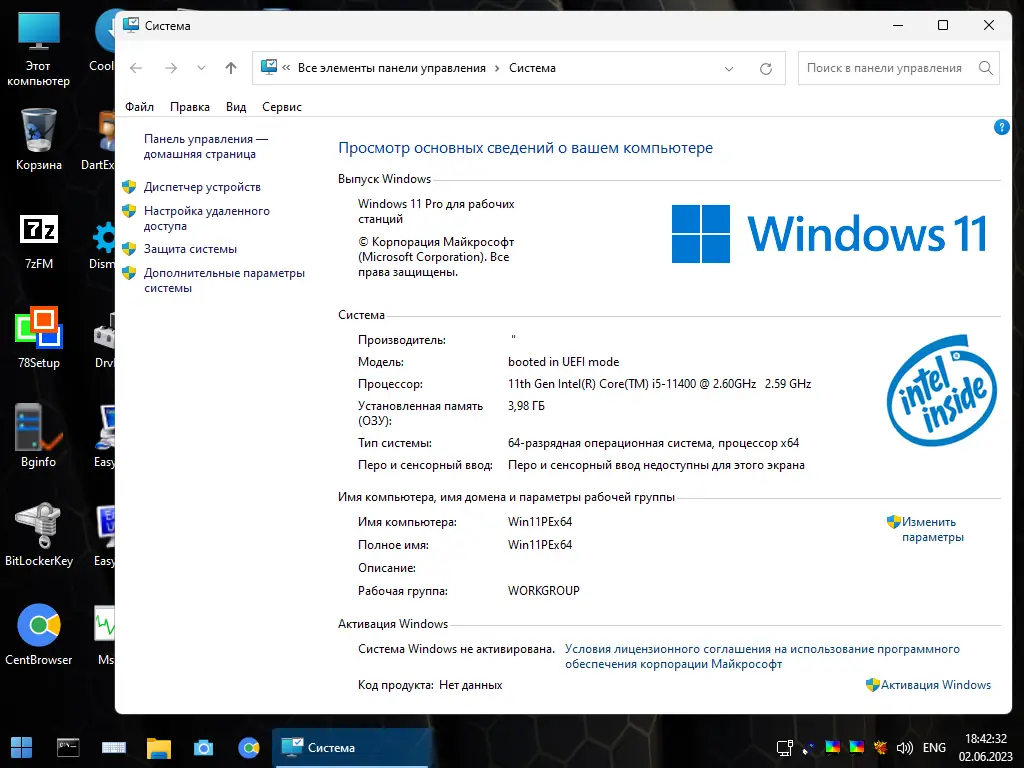Click the system icon in the address bar
This screenshot has width=1024, height=768.
point(268,67)
